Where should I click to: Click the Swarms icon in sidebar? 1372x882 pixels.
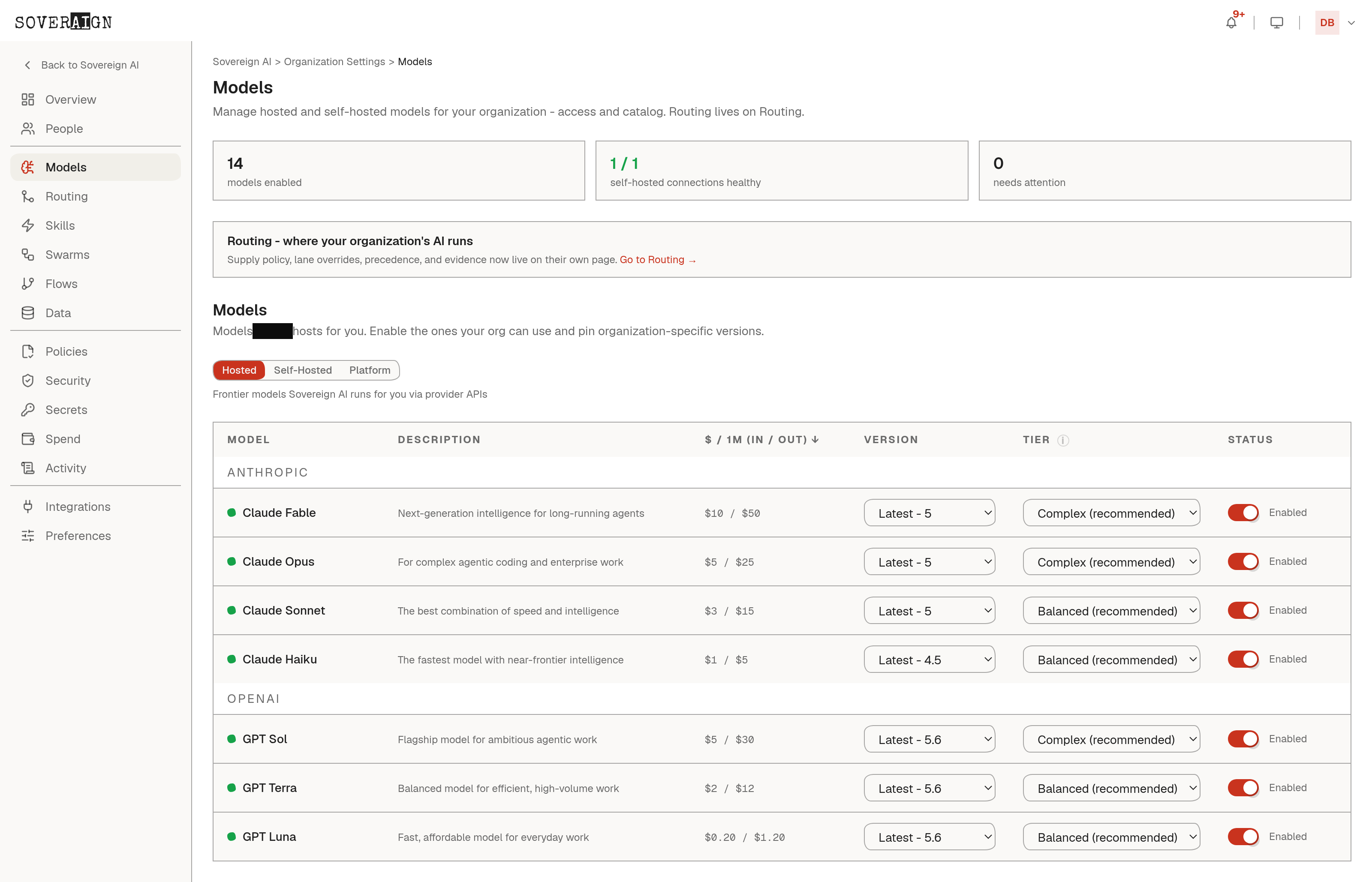(27, 255)
